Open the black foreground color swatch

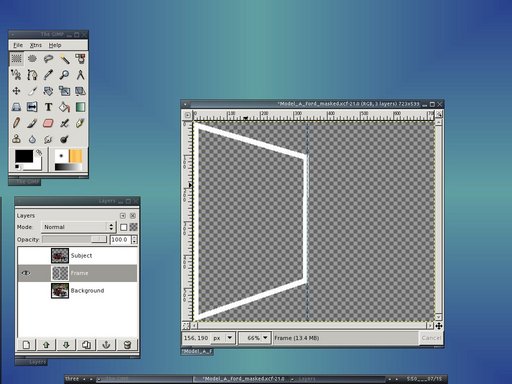tap(24, 156)
